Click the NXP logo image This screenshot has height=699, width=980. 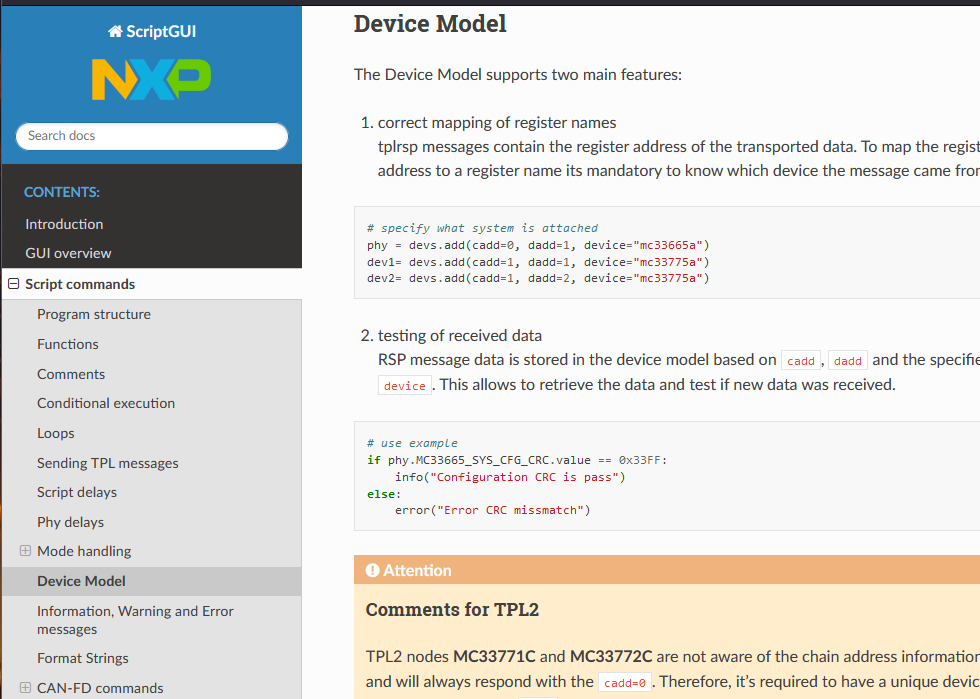[151, 79]
